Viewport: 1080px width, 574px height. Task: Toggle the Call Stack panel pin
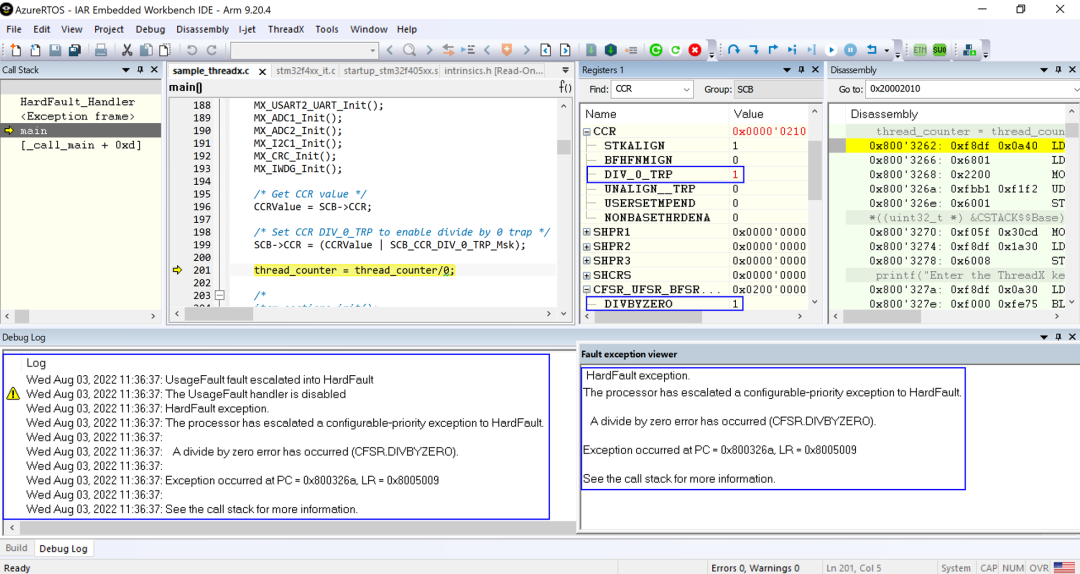pyautogui.click(x=141, y=70)
